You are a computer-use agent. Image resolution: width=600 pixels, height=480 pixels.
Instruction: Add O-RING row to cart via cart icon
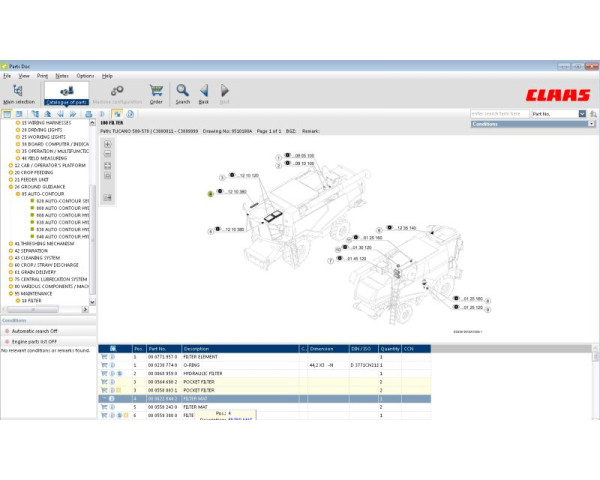point(103,364)
